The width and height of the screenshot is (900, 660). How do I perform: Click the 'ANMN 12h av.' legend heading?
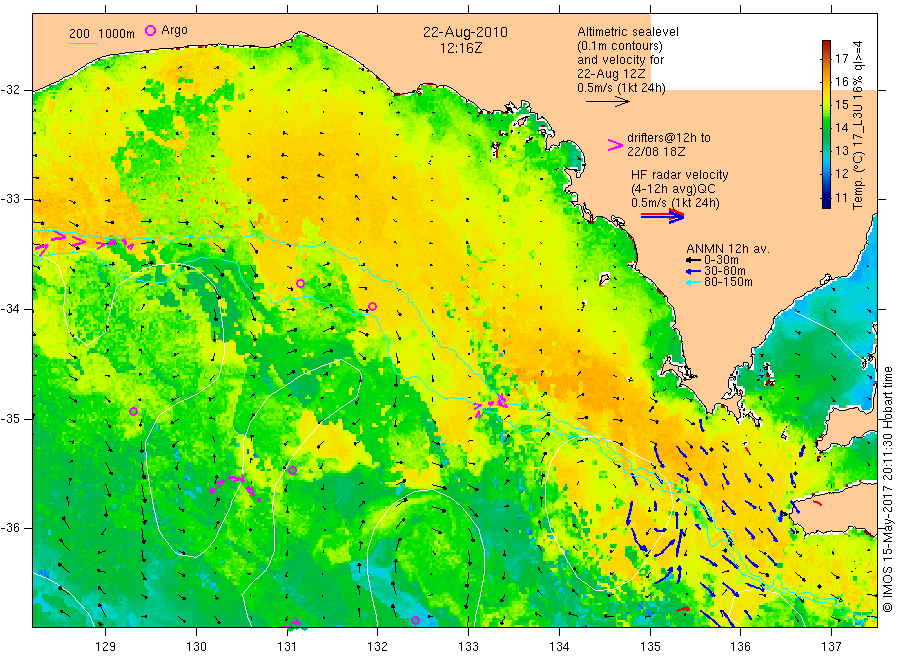click(728, 249)
